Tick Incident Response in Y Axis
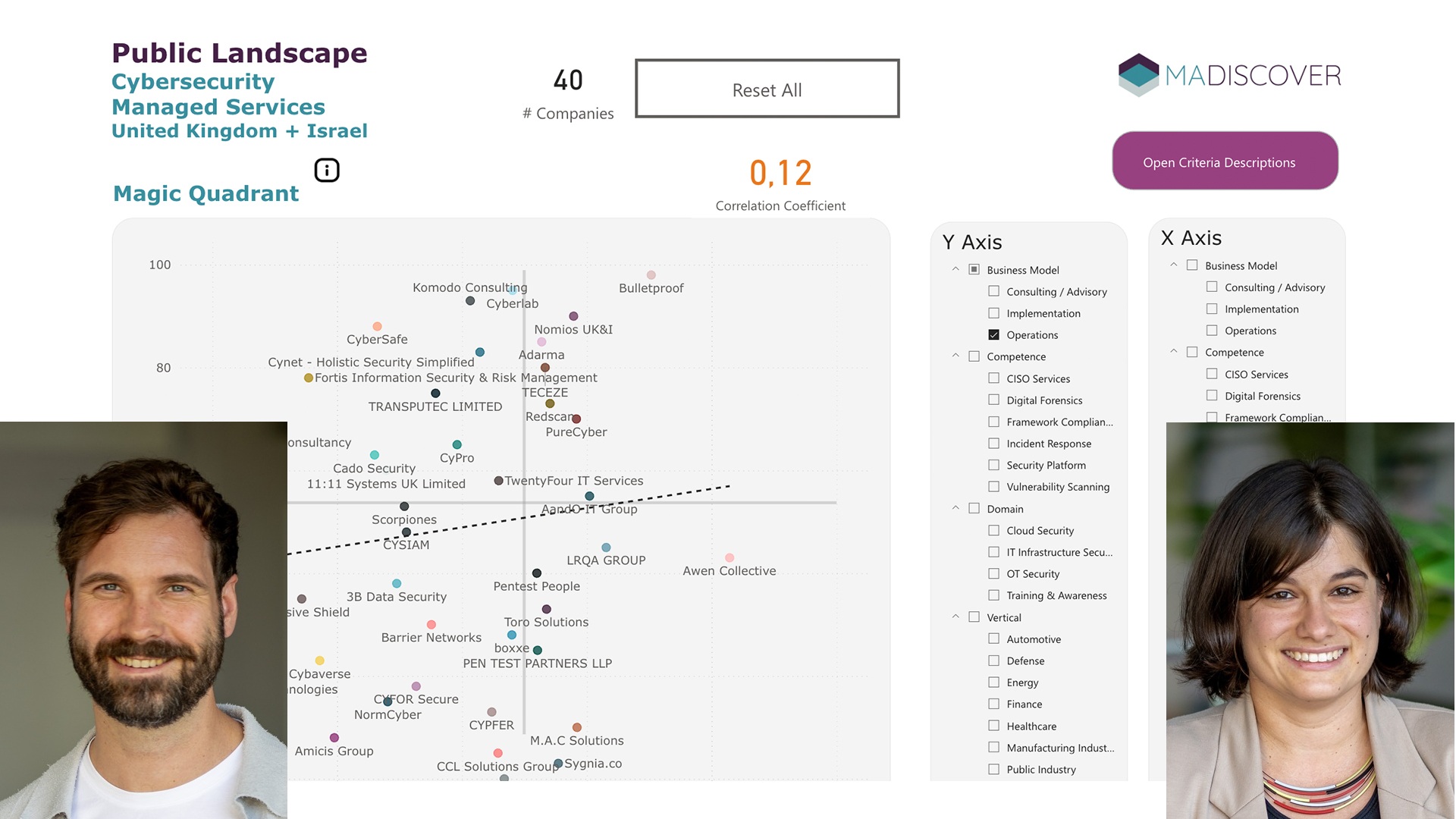This screenshot has height=819, width=1456. (993, 444)
